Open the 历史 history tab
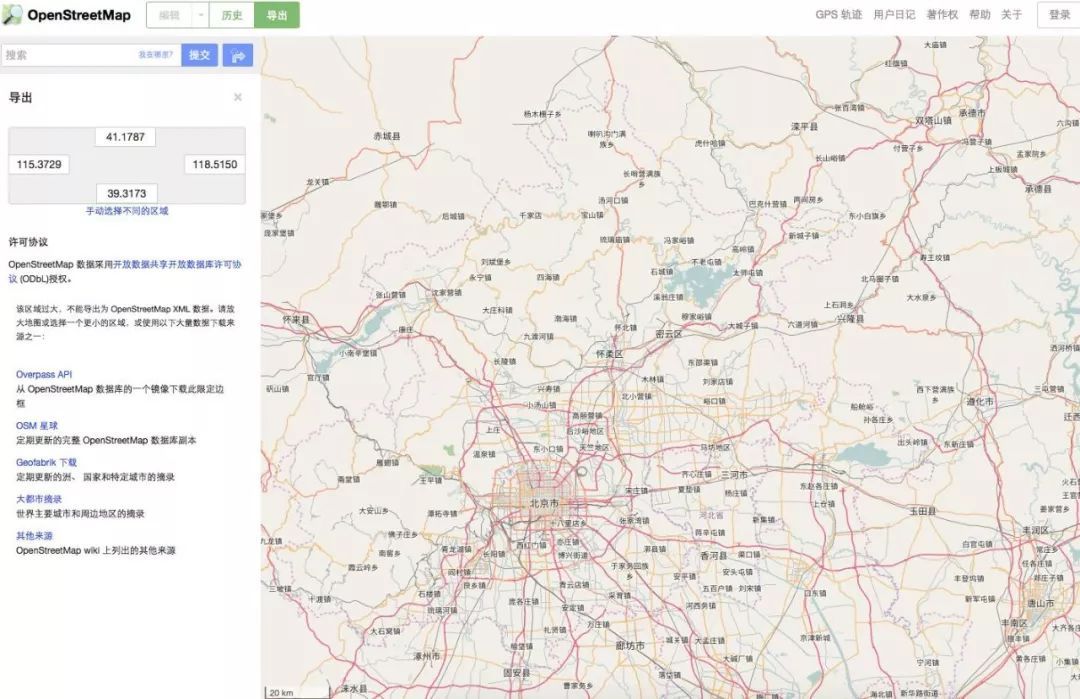1080x699 pixels. (232, 15)
